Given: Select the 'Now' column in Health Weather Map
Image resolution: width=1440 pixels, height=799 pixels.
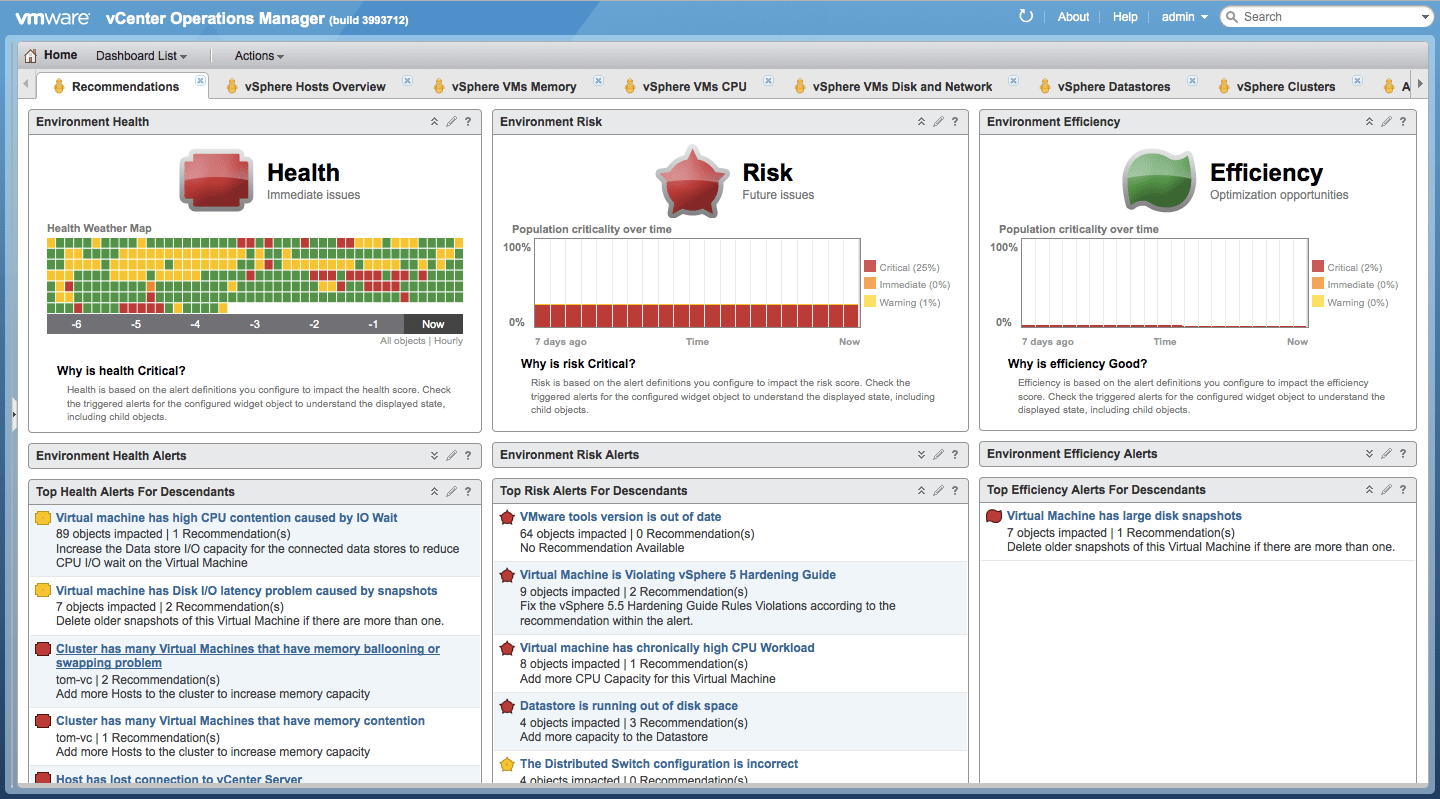Looking at the screenshot, I should pyautogui.click(x=433, y=324).
